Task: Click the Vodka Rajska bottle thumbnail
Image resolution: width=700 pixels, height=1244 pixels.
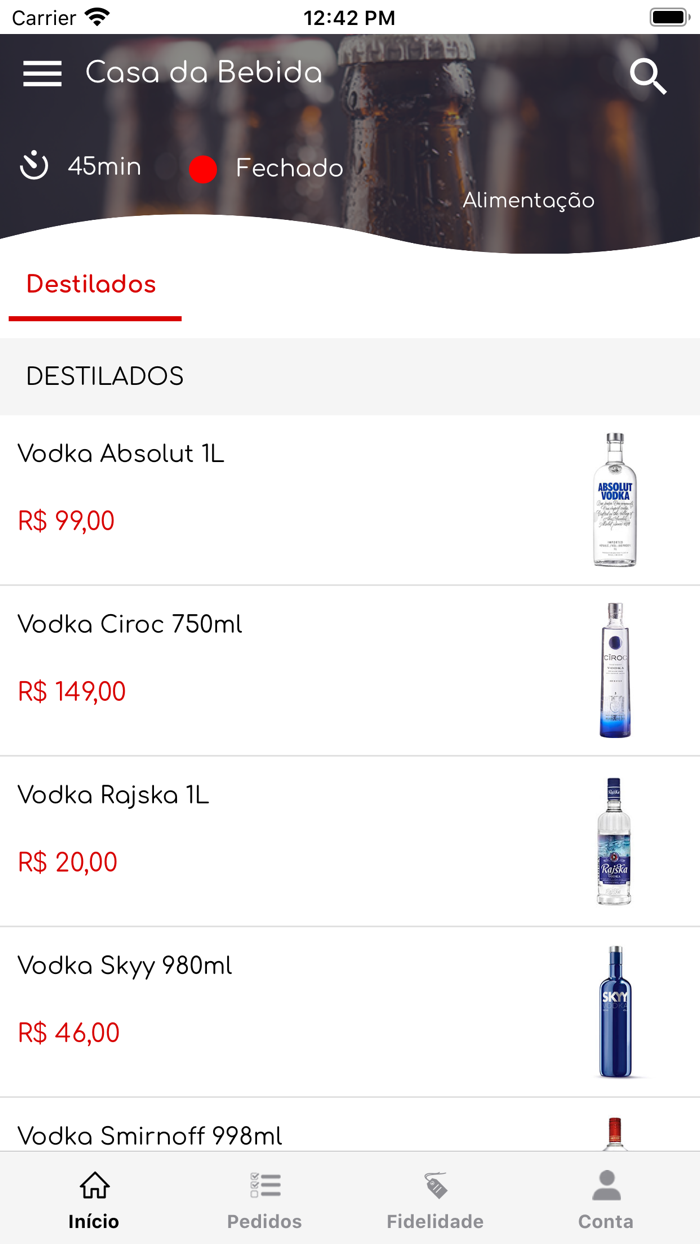Action: pos(614,839)
